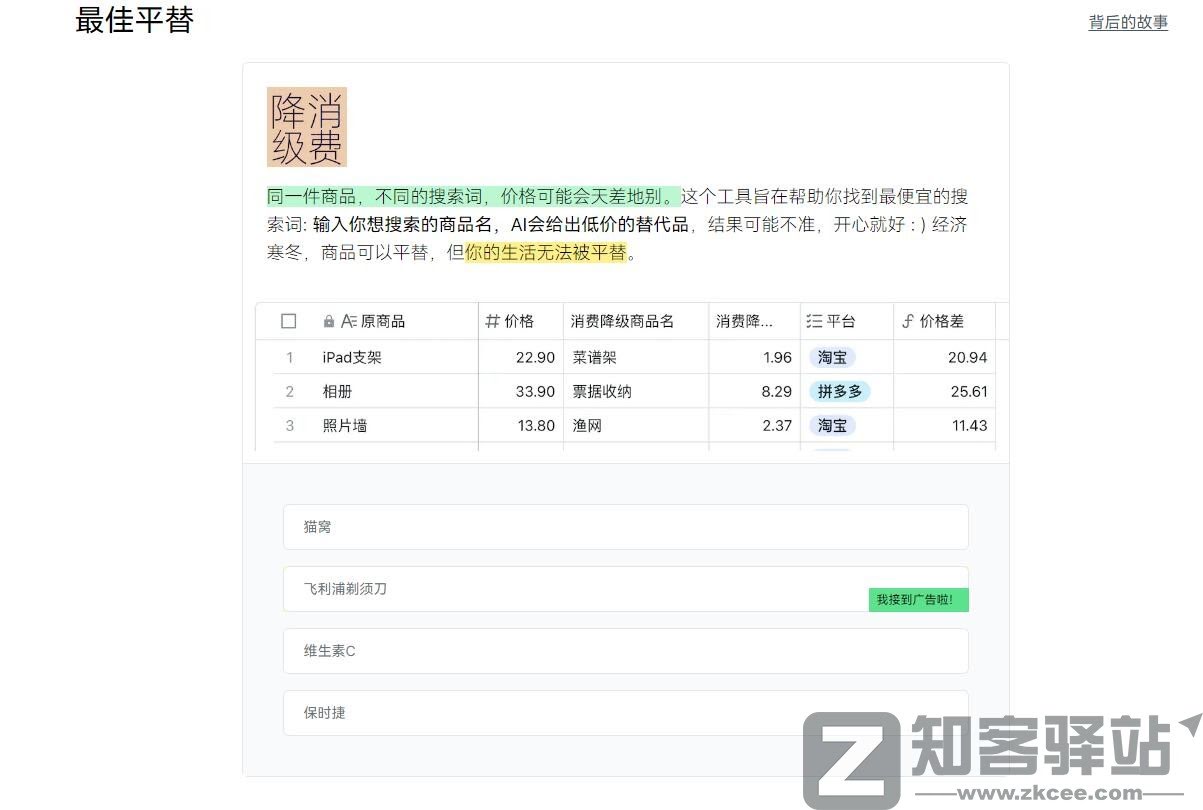
Task: Select row number 3 in the table
Action: [290, 425]
